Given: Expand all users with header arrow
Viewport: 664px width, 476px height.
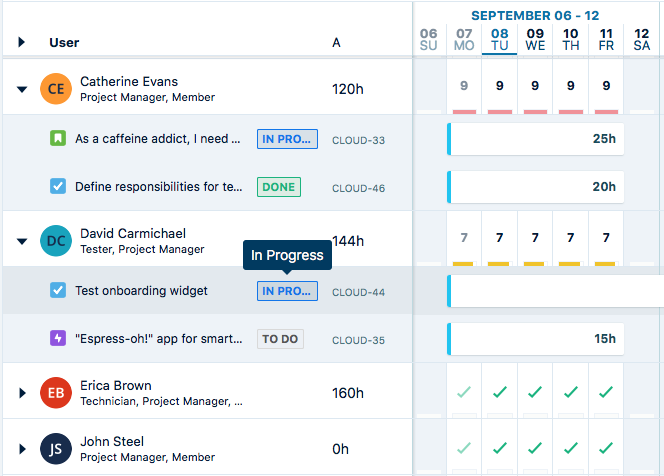Looking at the screenshot, I should 22,43.
